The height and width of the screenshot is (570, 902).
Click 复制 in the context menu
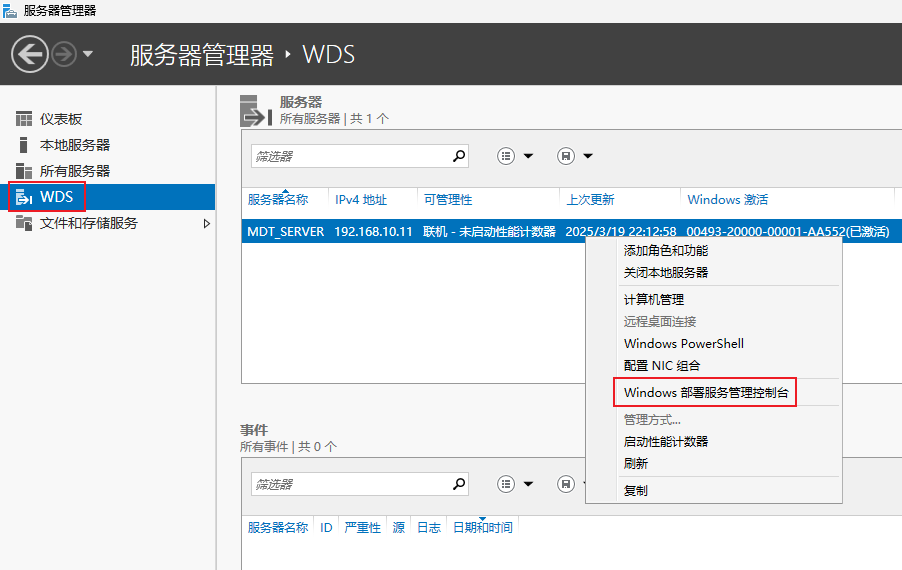[636, 491]
